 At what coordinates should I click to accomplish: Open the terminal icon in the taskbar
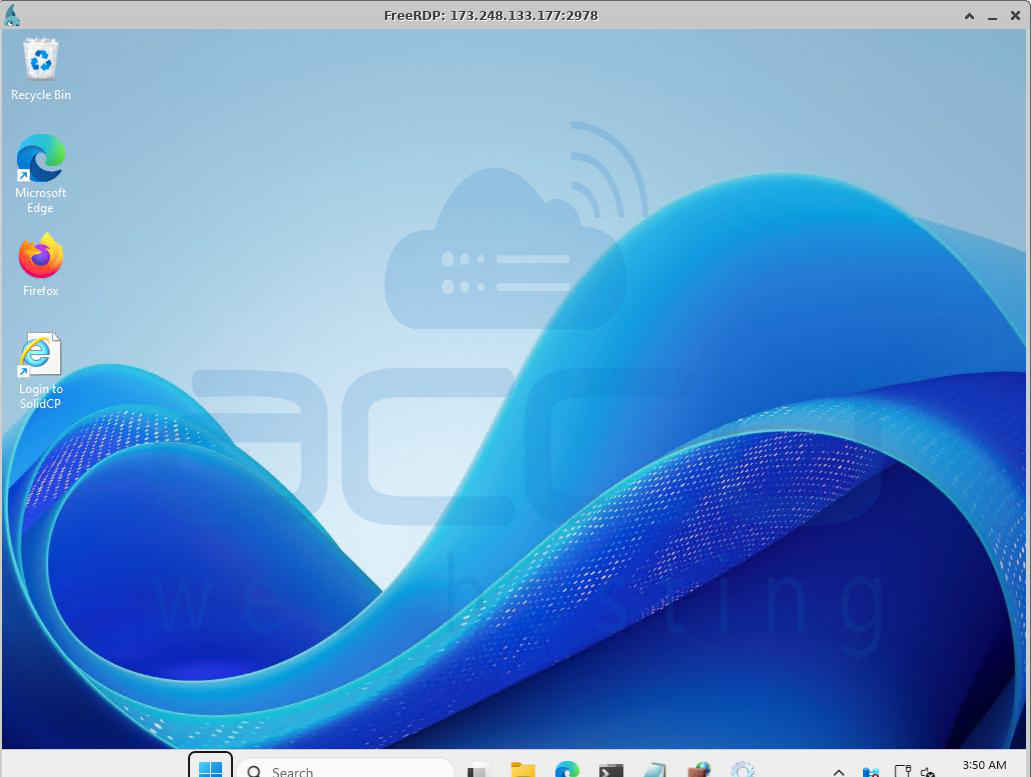tap(611, 770)
